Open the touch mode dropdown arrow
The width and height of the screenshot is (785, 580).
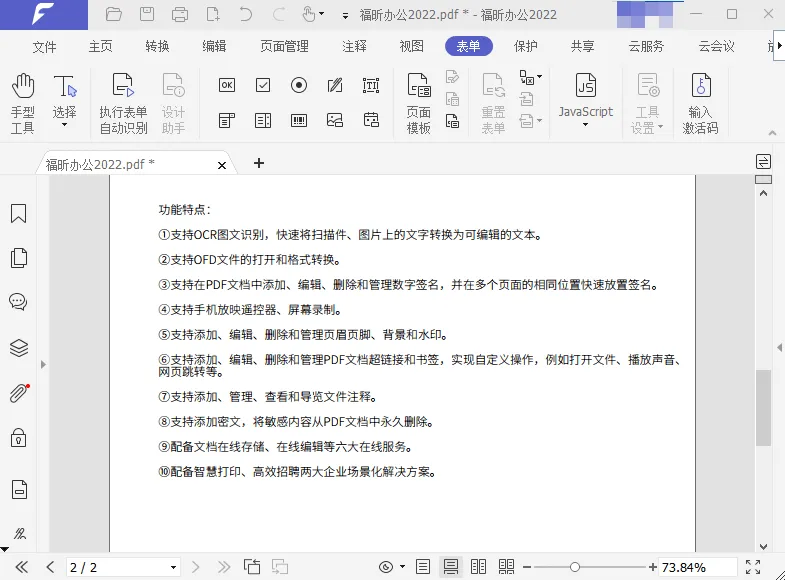pos(321,14)
